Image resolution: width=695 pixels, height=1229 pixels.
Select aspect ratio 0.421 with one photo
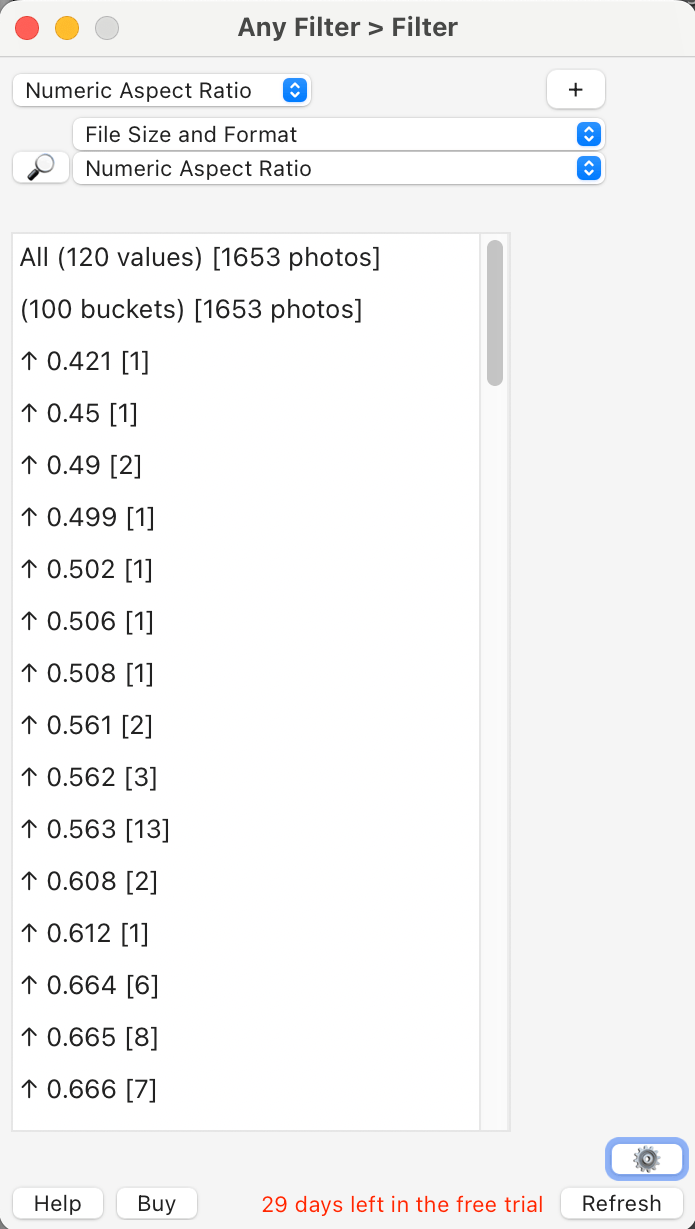tap(85, 361)
